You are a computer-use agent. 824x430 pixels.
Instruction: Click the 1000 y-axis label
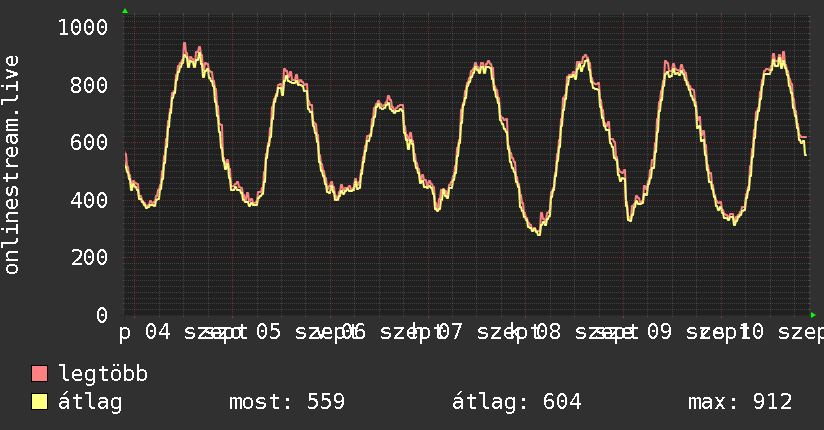pos(83,27)
